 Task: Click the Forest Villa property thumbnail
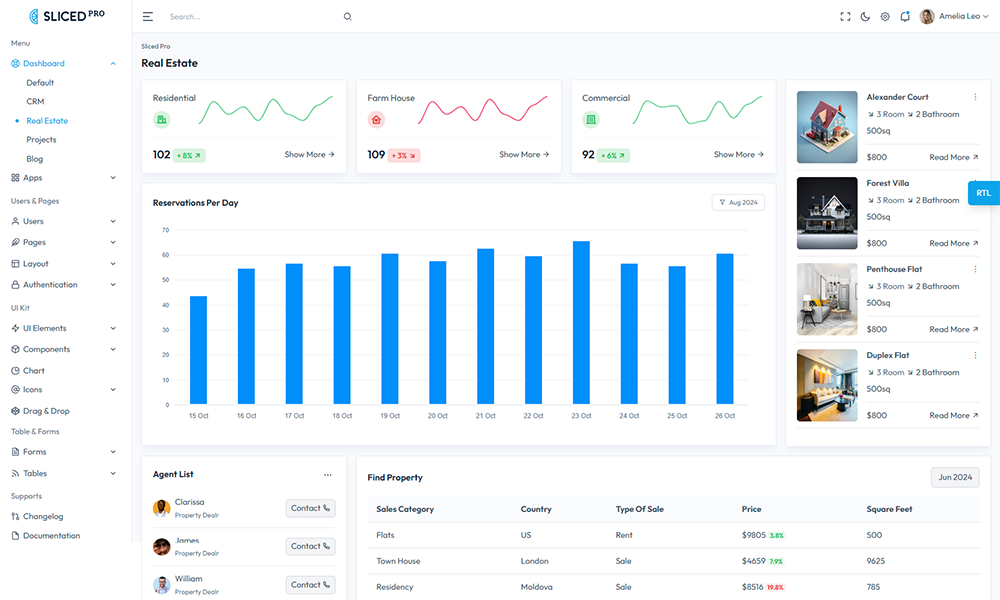pyautogui.click(x=827, y=213)
